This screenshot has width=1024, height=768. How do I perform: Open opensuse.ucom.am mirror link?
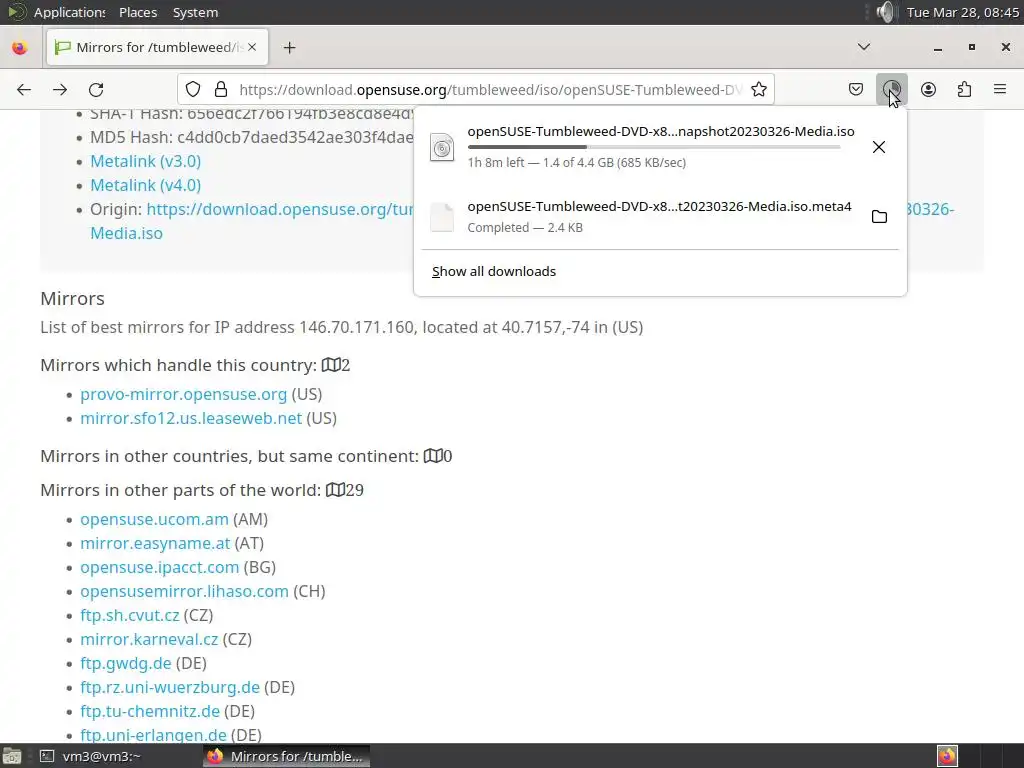pos(154,520)
